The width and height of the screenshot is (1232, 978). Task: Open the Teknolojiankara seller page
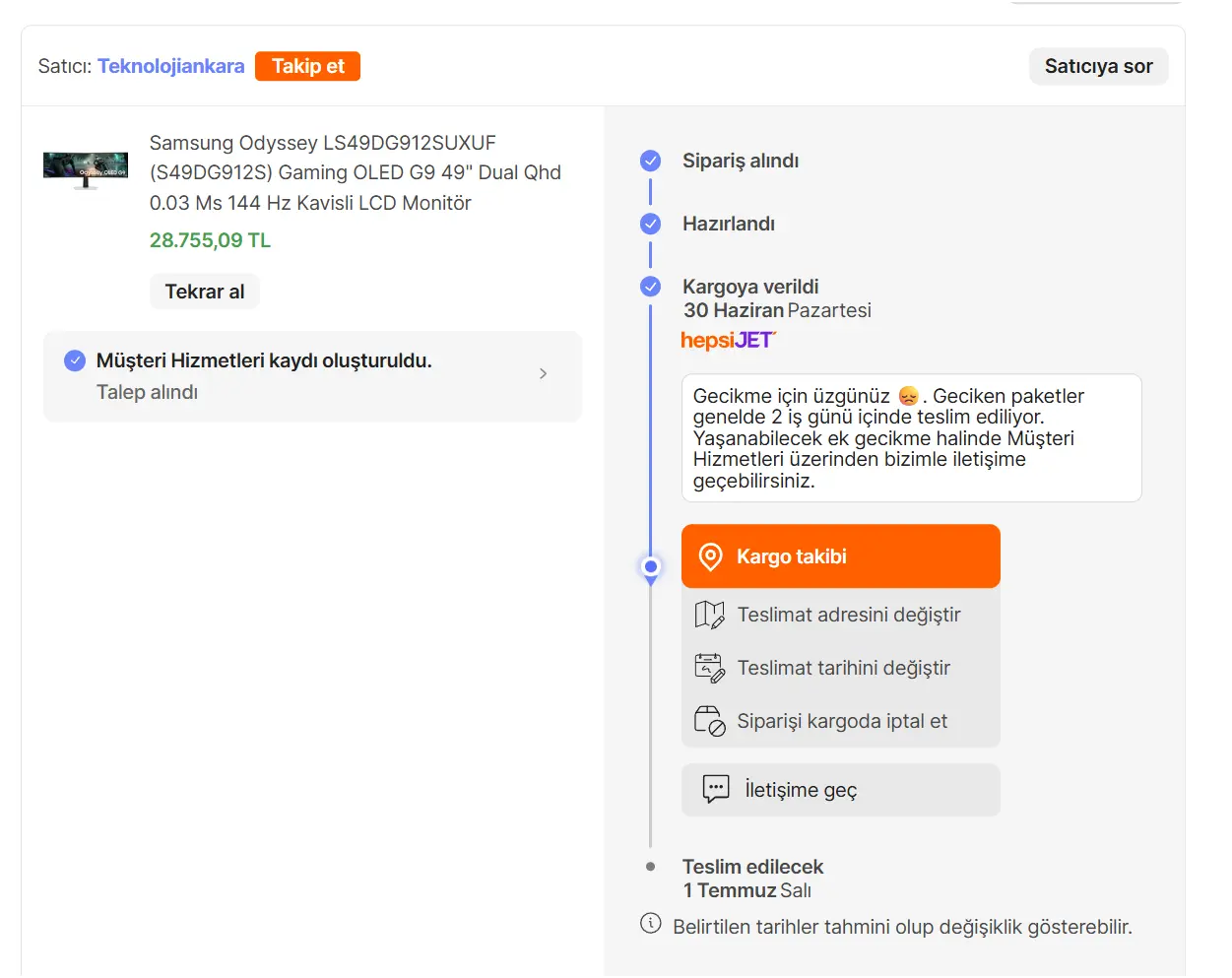click(170, 66)
